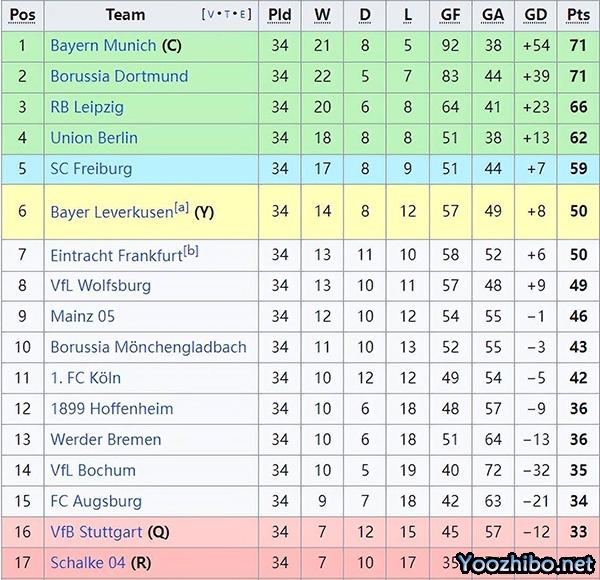Open the SC Freiburg link

pyautogui.click(x=91, y=169)
